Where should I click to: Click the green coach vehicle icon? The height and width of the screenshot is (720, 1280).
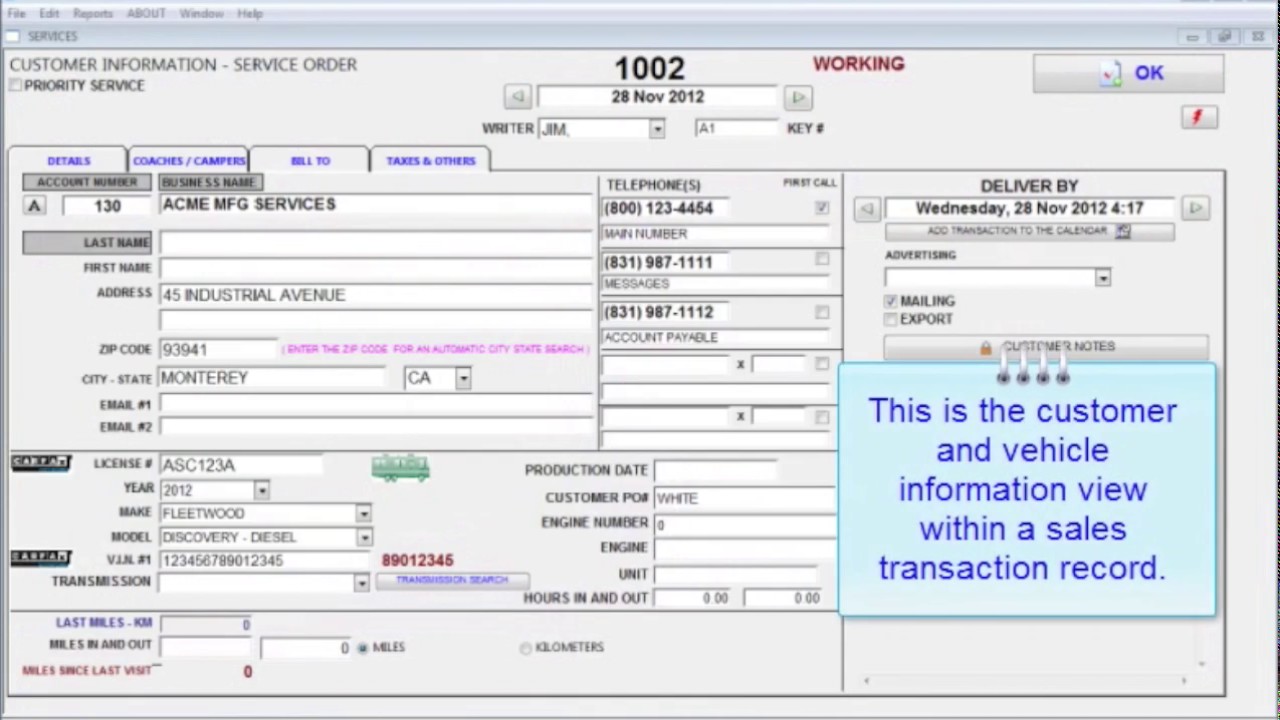(x=401, y=467)
